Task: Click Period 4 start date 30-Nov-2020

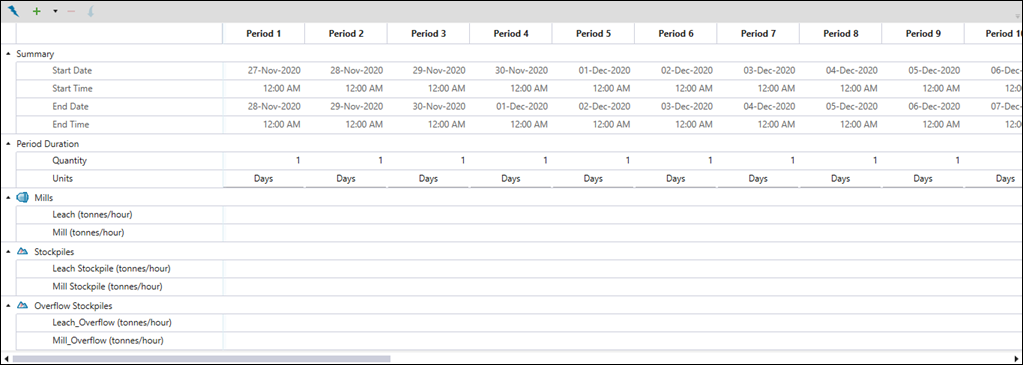Action: (511, 71)
